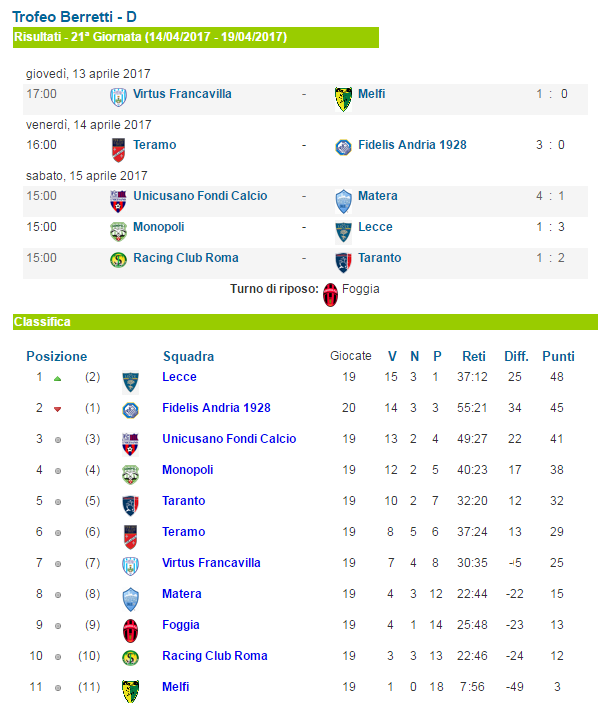Open Unicusano Fondi Calcio link in standings
Screen dimensions: 605x703
(x=229, y=438)
